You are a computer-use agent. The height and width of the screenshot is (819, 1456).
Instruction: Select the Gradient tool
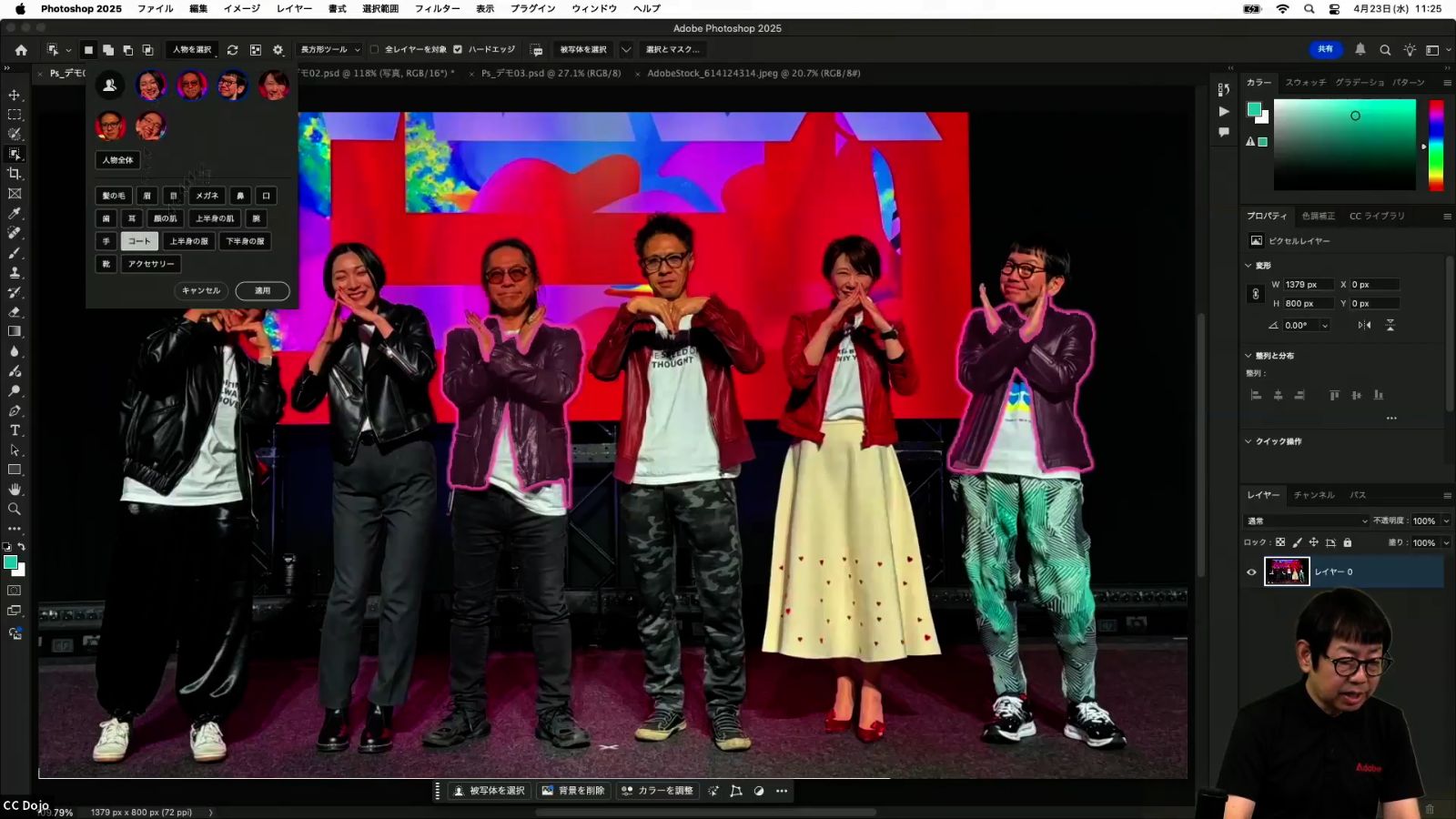[15, 331]
